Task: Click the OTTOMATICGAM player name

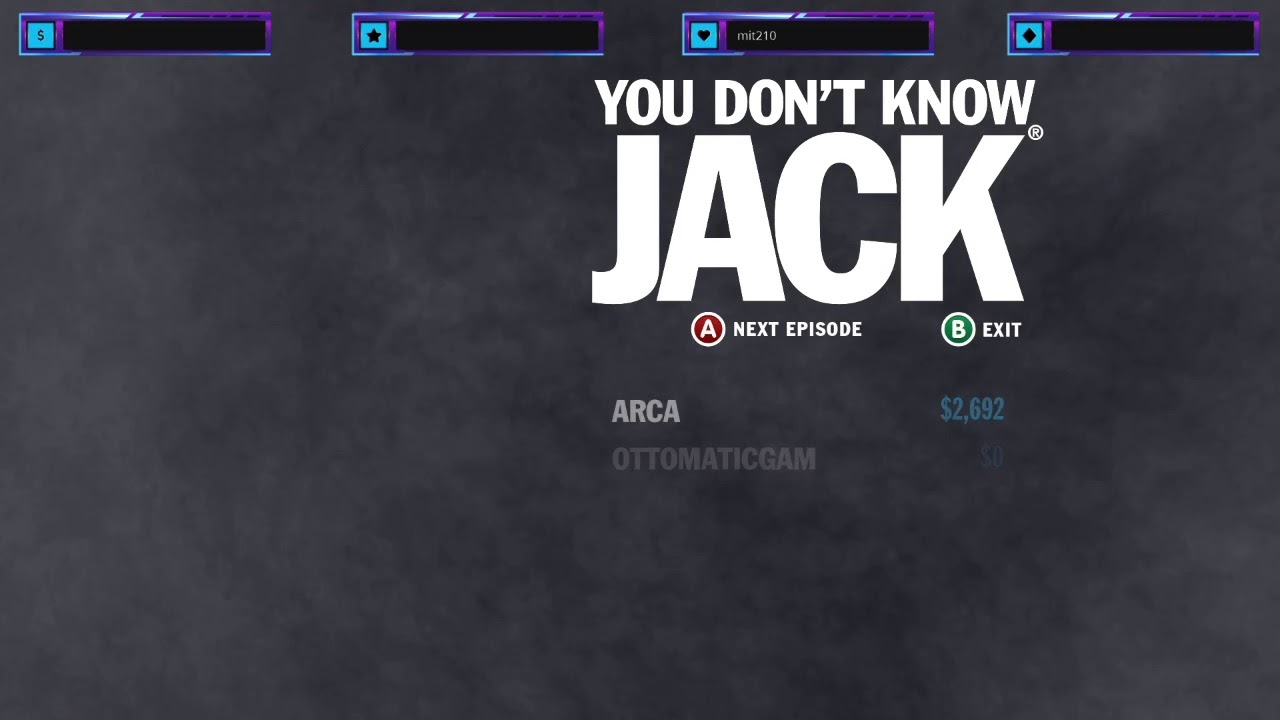Action: pos(714,459)
